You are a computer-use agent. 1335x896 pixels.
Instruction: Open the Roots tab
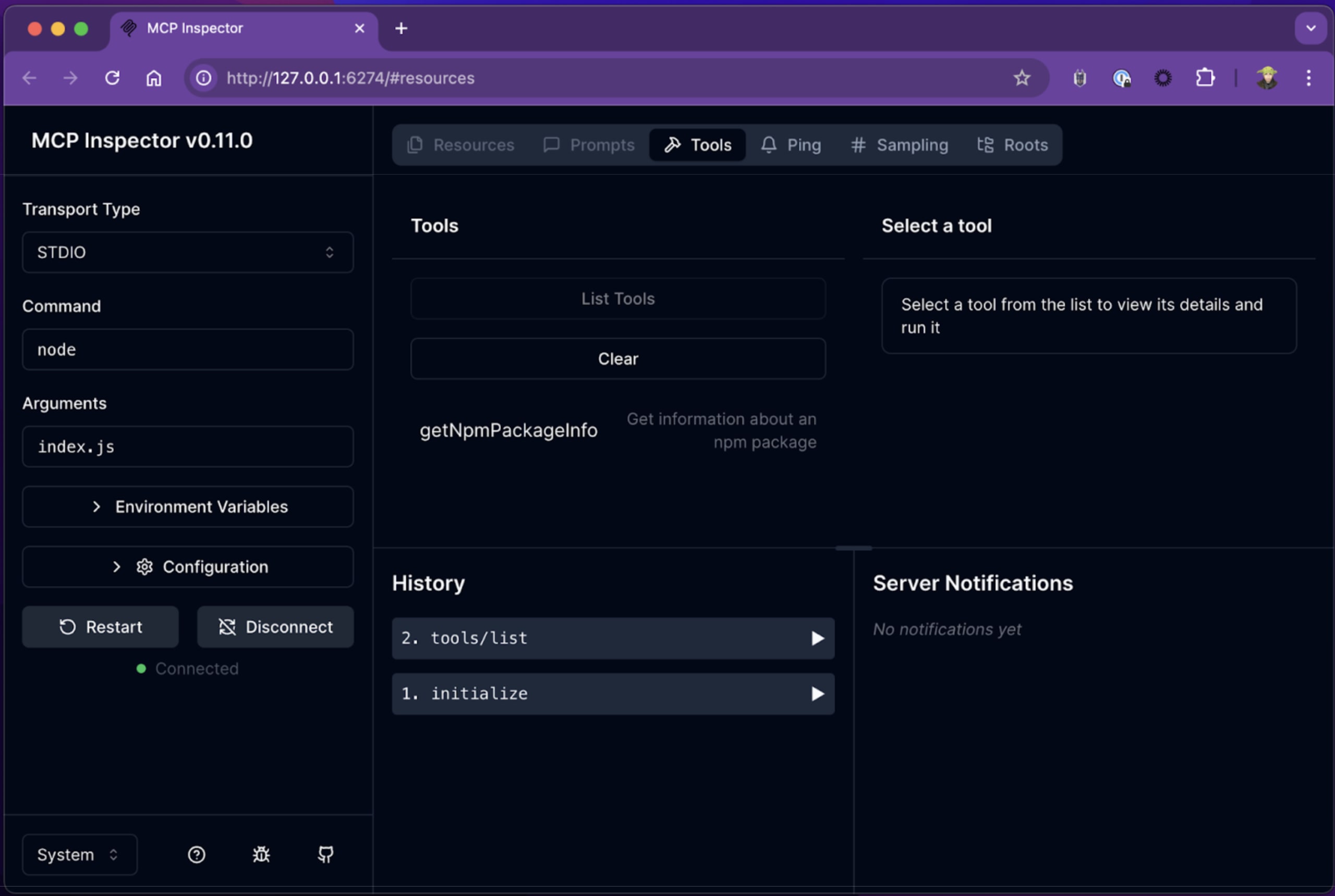(1013, 145)
